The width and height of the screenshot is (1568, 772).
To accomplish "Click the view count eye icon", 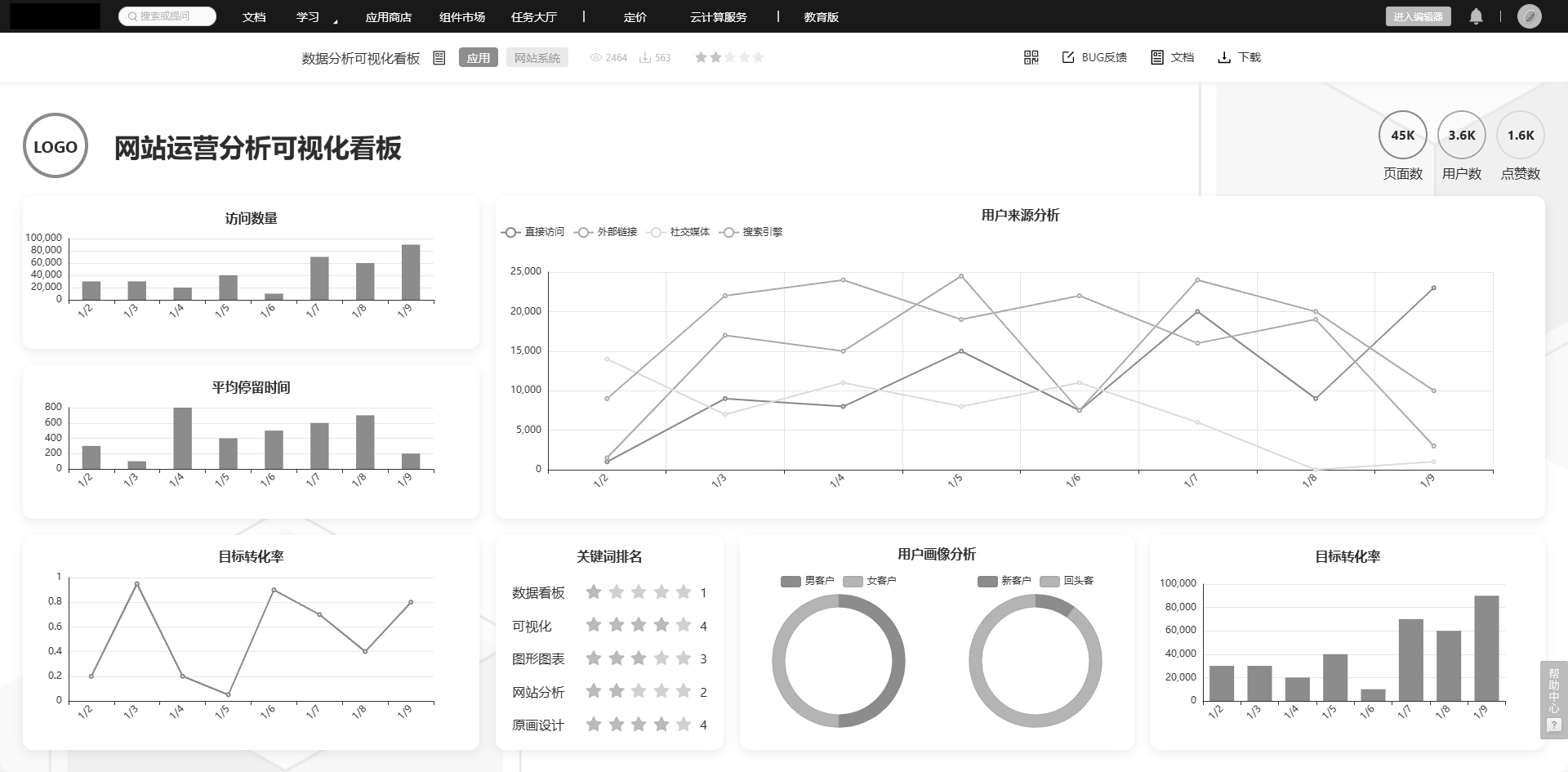I will (596, 58).
